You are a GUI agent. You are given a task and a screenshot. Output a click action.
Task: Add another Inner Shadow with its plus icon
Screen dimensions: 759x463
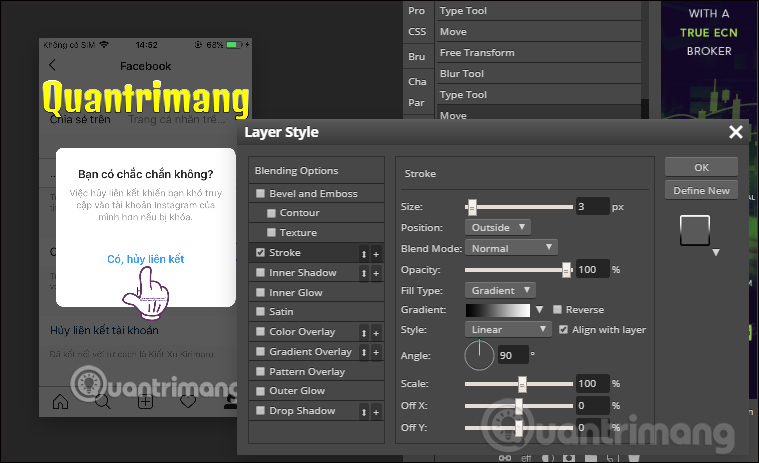(376, 274)
